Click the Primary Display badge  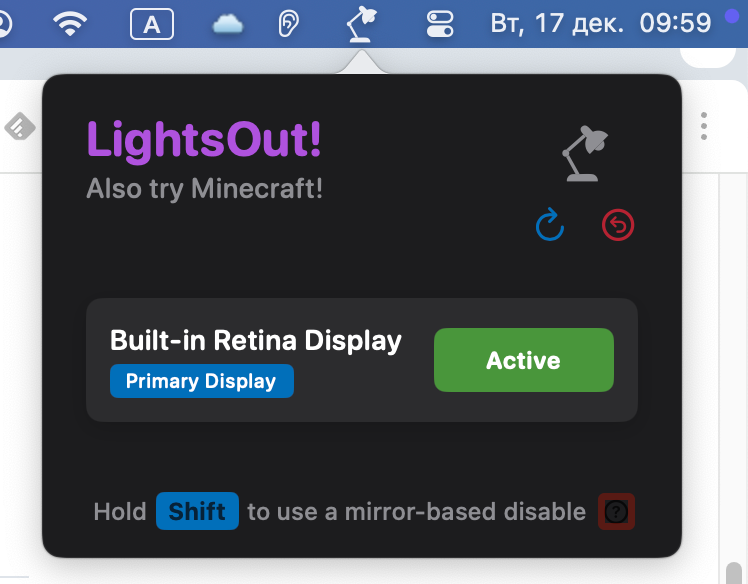pyautogui.click(x=202, y=381)
